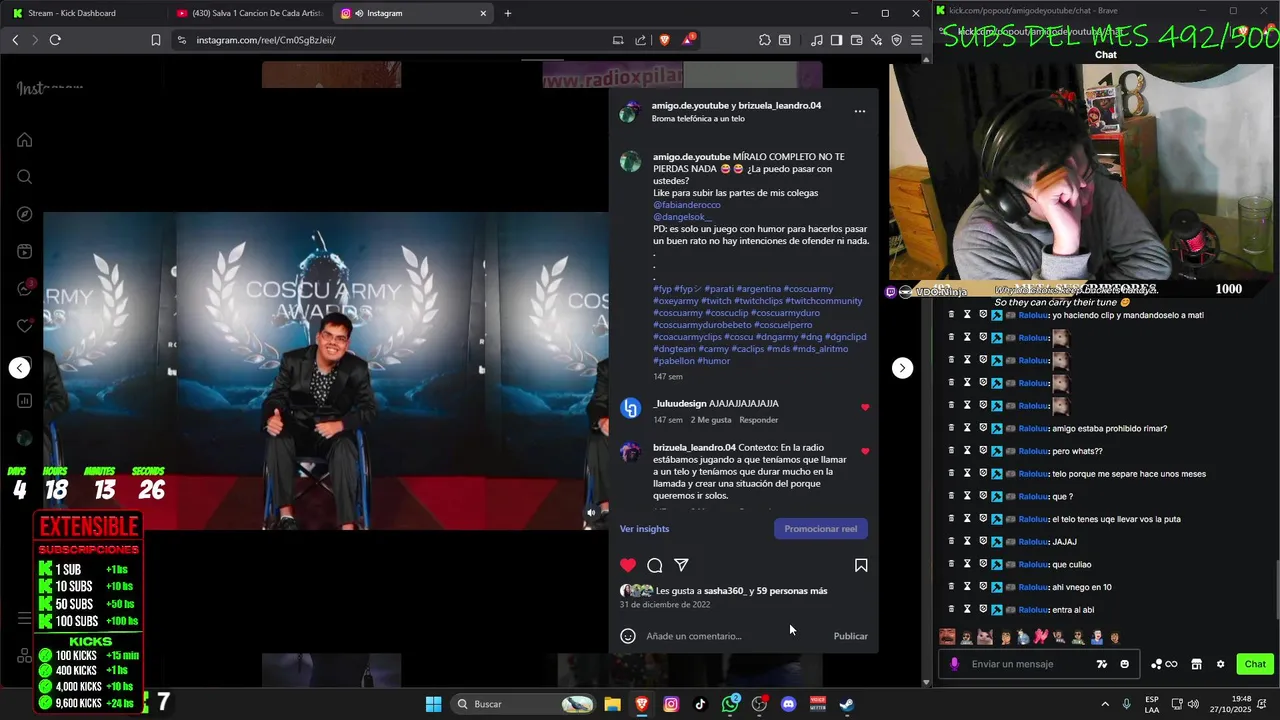Toggle mute on the reel video
The image size is (1280, 720).
591,512
